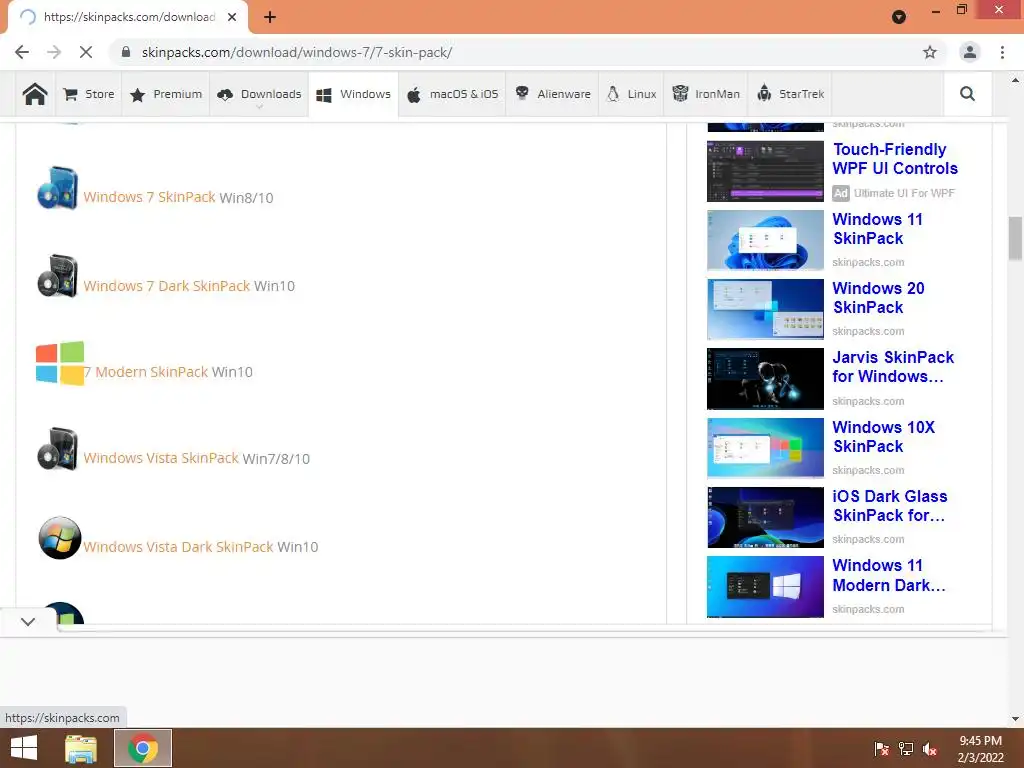
Task: Open Windows 7 SkinPack link
Action: coord(149,197)
